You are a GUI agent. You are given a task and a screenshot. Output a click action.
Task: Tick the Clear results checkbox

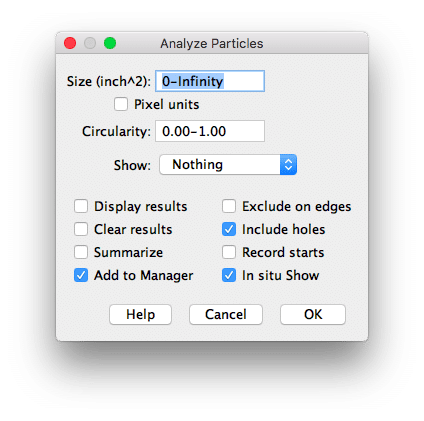click(81, 229)
